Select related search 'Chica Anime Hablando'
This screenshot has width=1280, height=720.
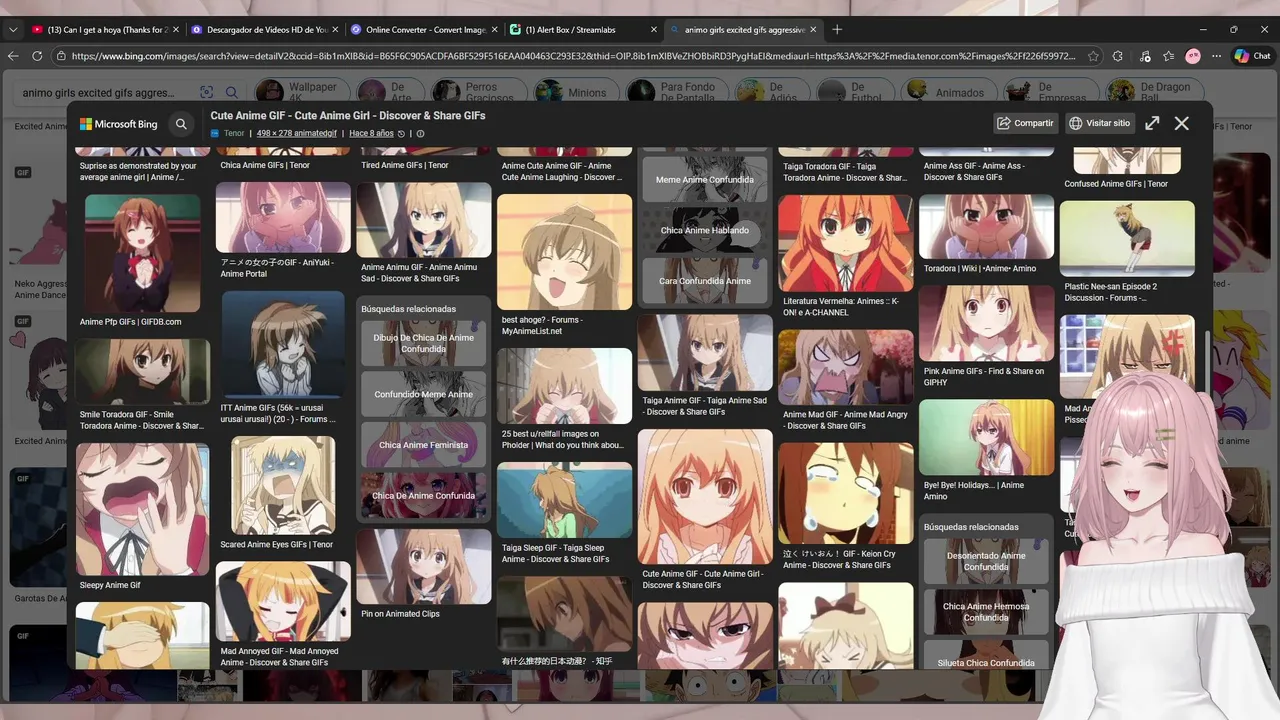pos(705,230)
